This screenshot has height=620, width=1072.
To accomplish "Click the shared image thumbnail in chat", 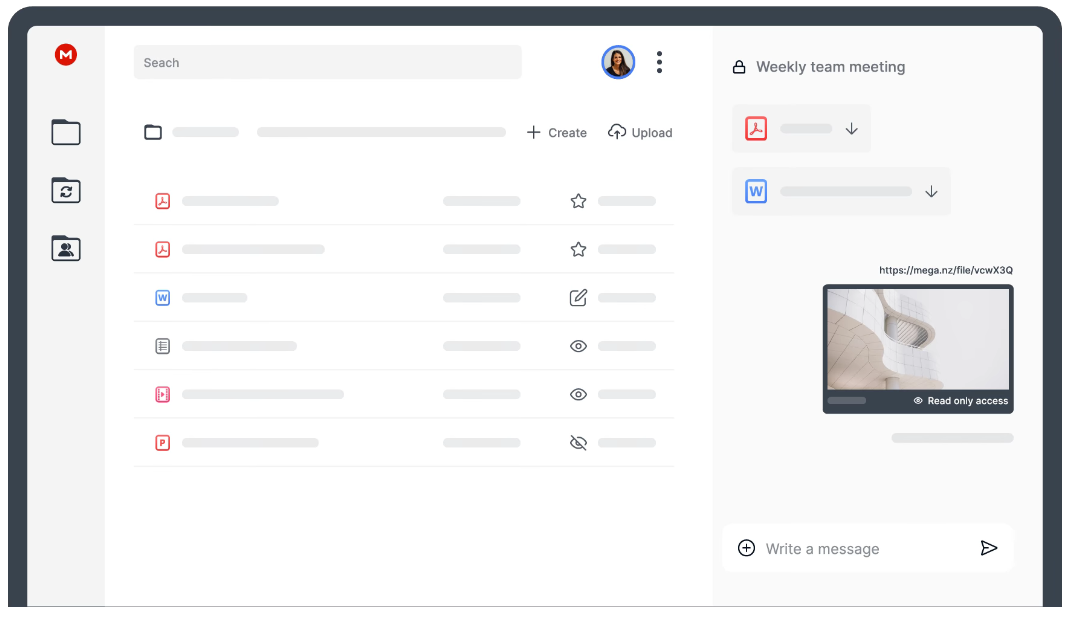I will (x=917, y=340).
